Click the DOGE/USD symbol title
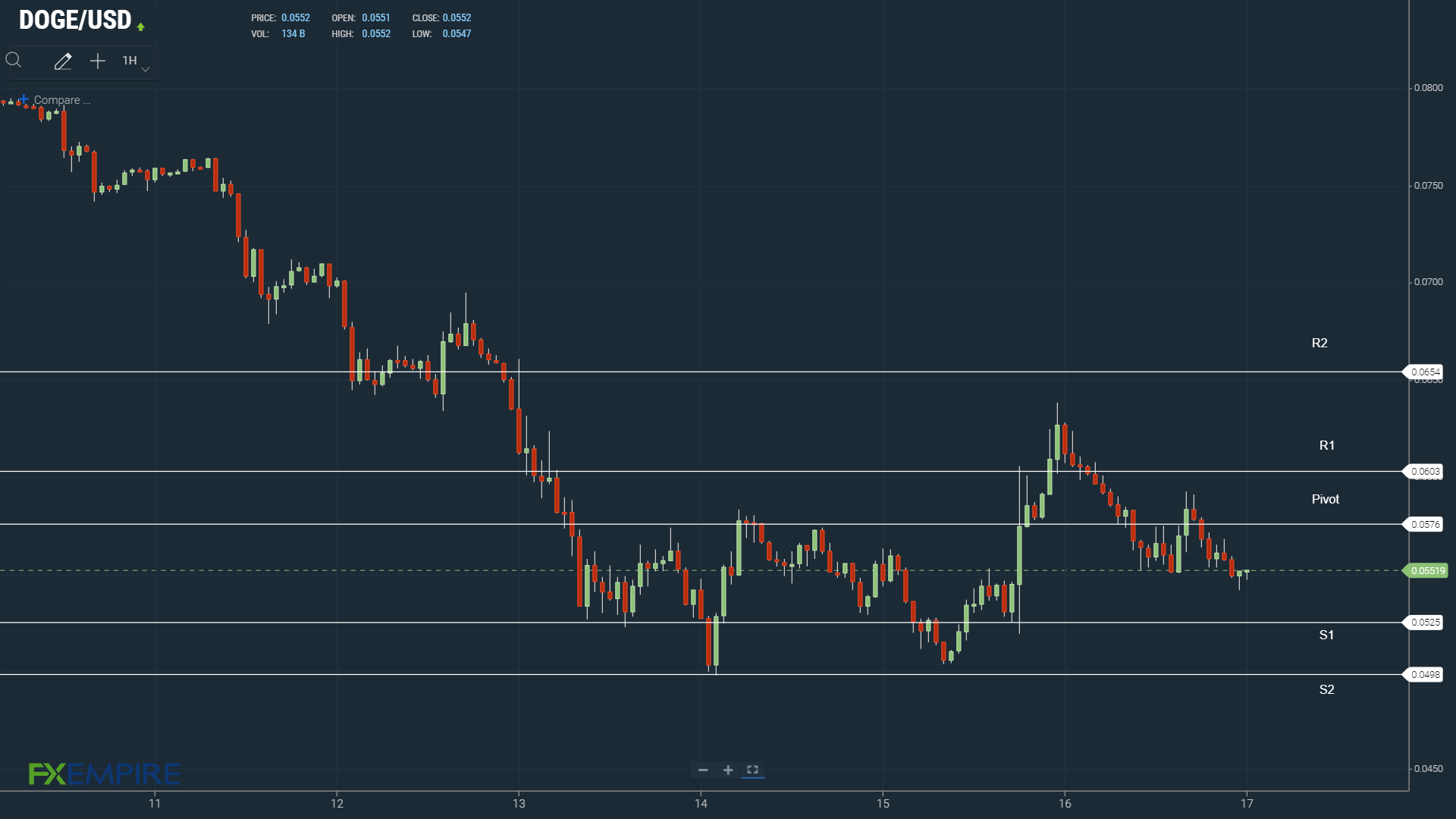The image size is (1456, 819). [x=75, y=20]
